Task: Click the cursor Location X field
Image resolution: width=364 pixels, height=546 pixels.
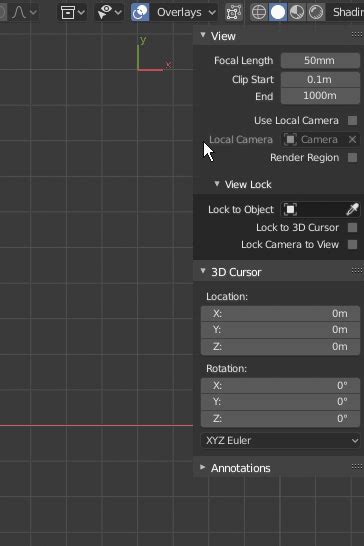Action: coord(280,313)
